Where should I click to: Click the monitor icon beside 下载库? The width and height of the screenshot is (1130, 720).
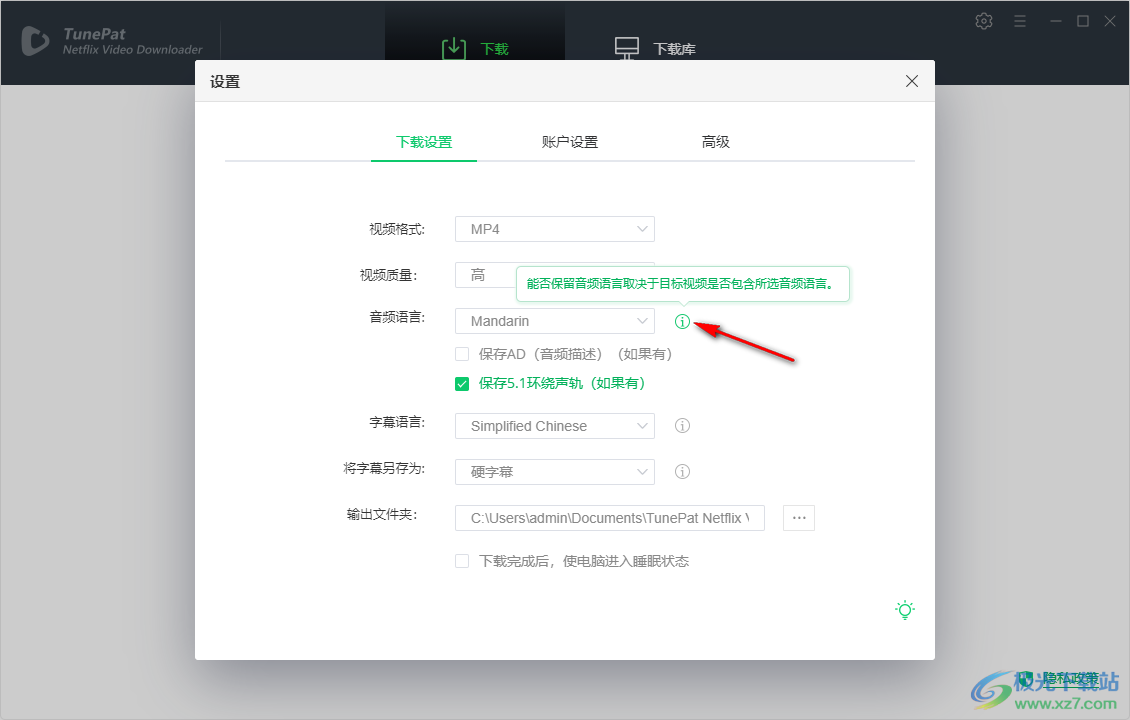(x=627, y=46)
